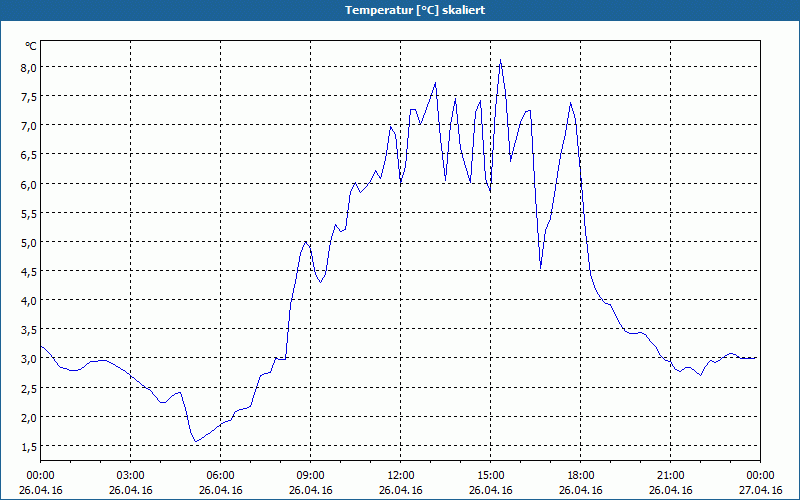Click the 6,0 y-axis label
800x500 pixels.
(28, 184)
